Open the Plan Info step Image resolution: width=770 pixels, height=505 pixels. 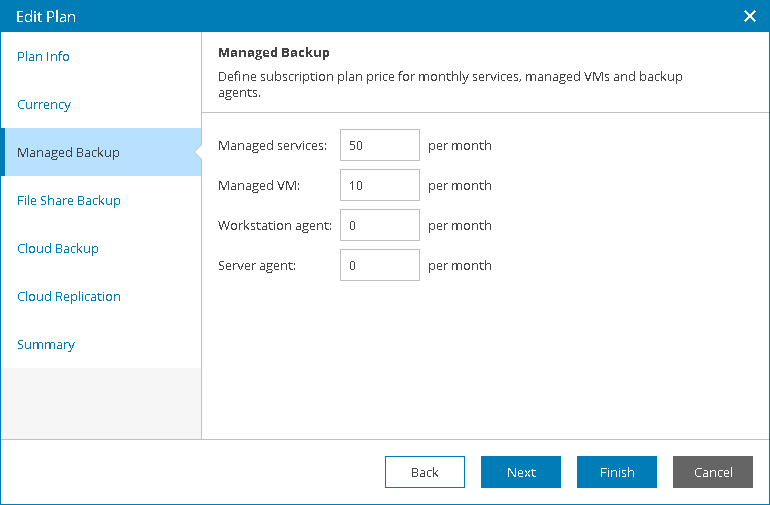click(x=43, y=56)
